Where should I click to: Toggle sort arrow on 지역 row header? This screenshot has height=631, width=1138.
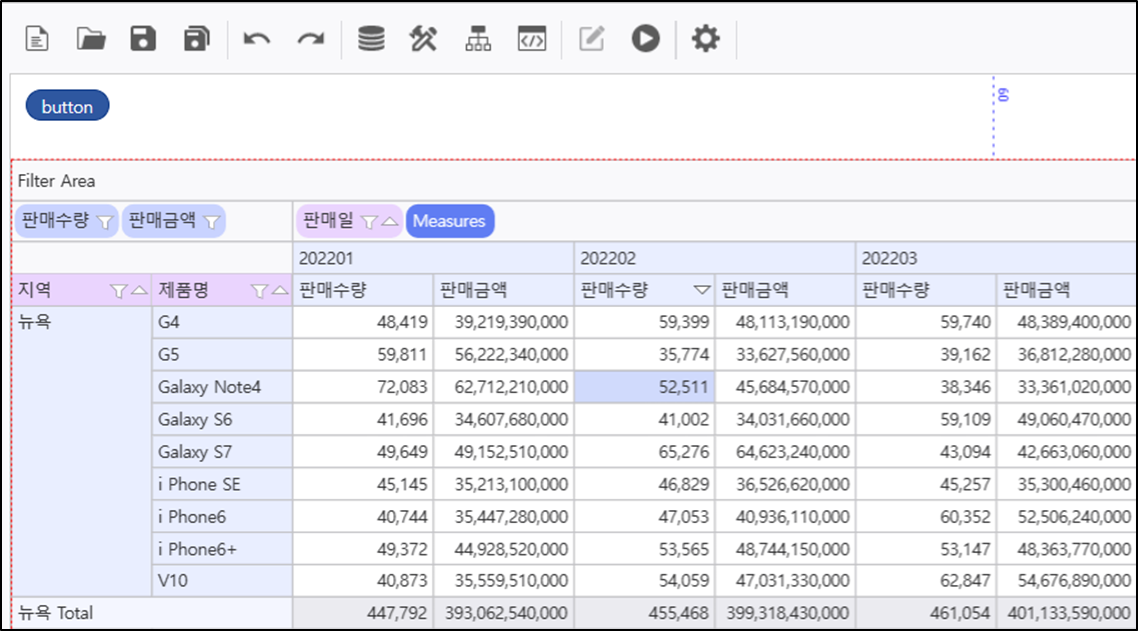[x=139, y=291]
